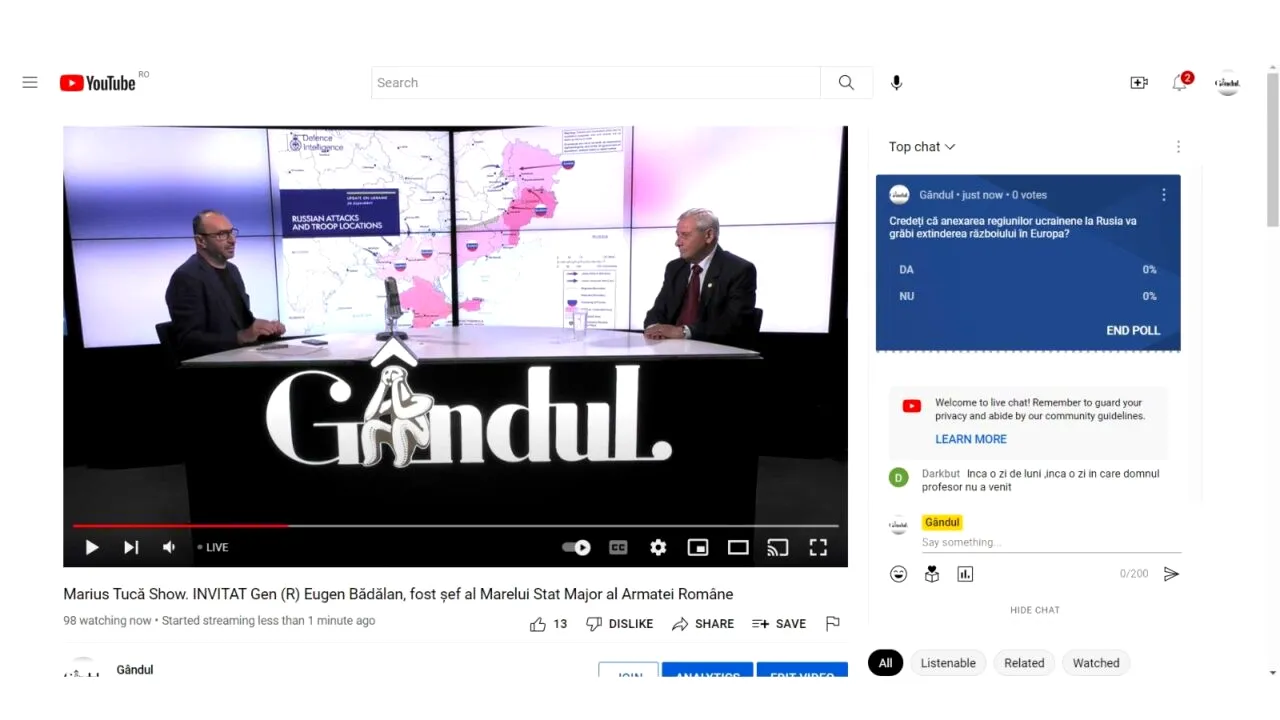The width and height of the screenshot is (1280, 720).
Task: Open the chat options three-dot menu
Action: click(1178, 146)
